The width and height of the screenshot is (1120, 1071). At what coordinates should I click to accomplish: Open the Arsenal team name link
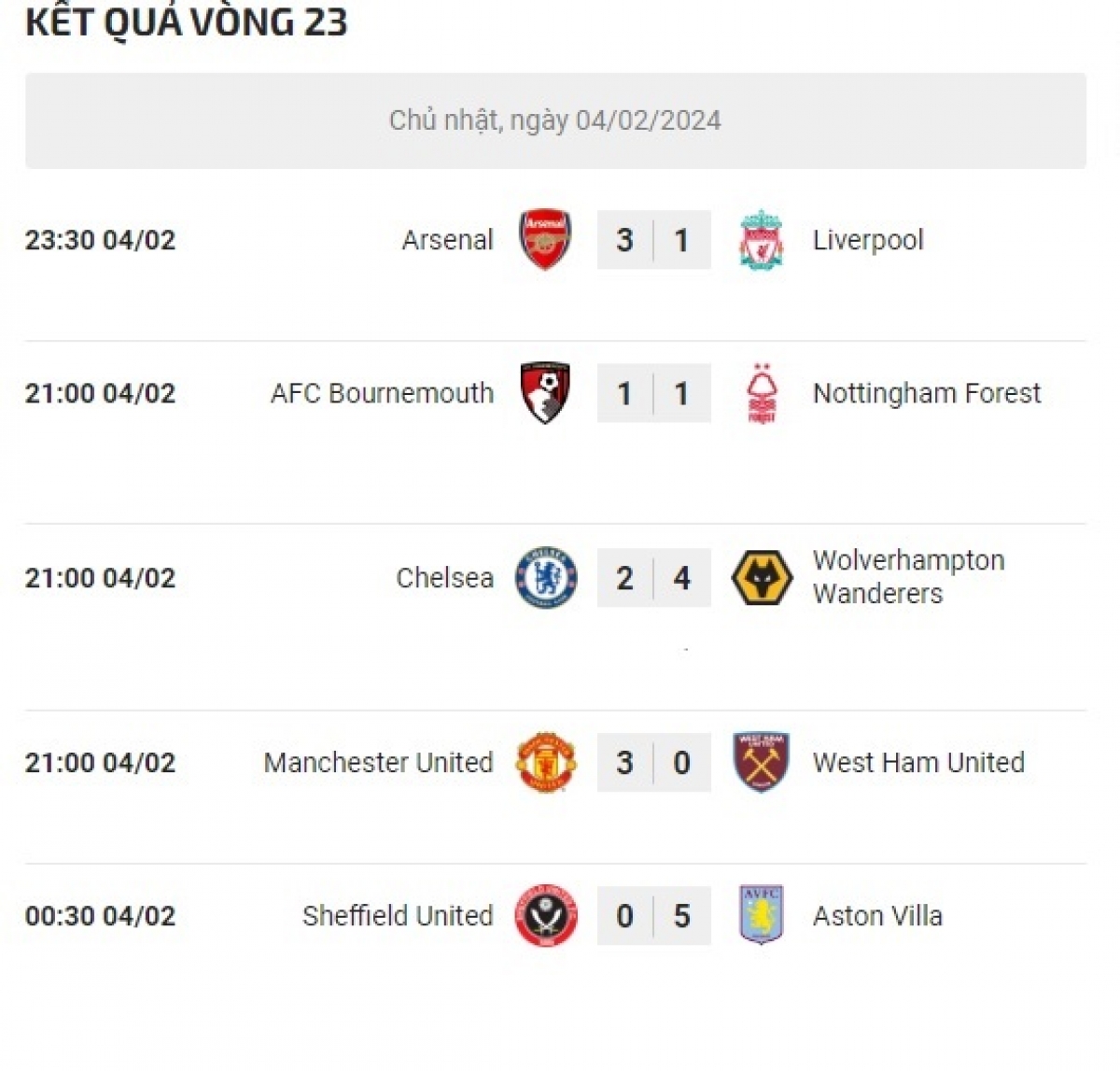pos(447,240)
